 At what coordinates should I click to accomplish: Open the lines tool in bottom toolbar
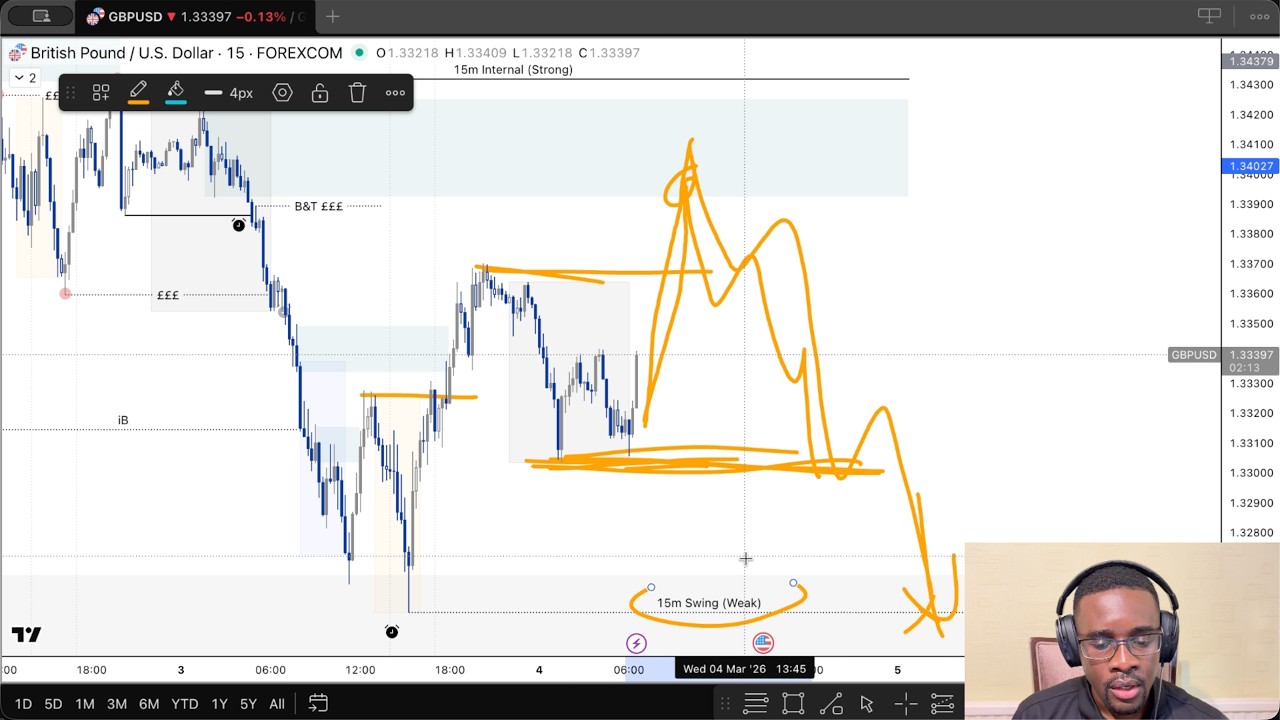pyautogui.click(x=755, y=704)
